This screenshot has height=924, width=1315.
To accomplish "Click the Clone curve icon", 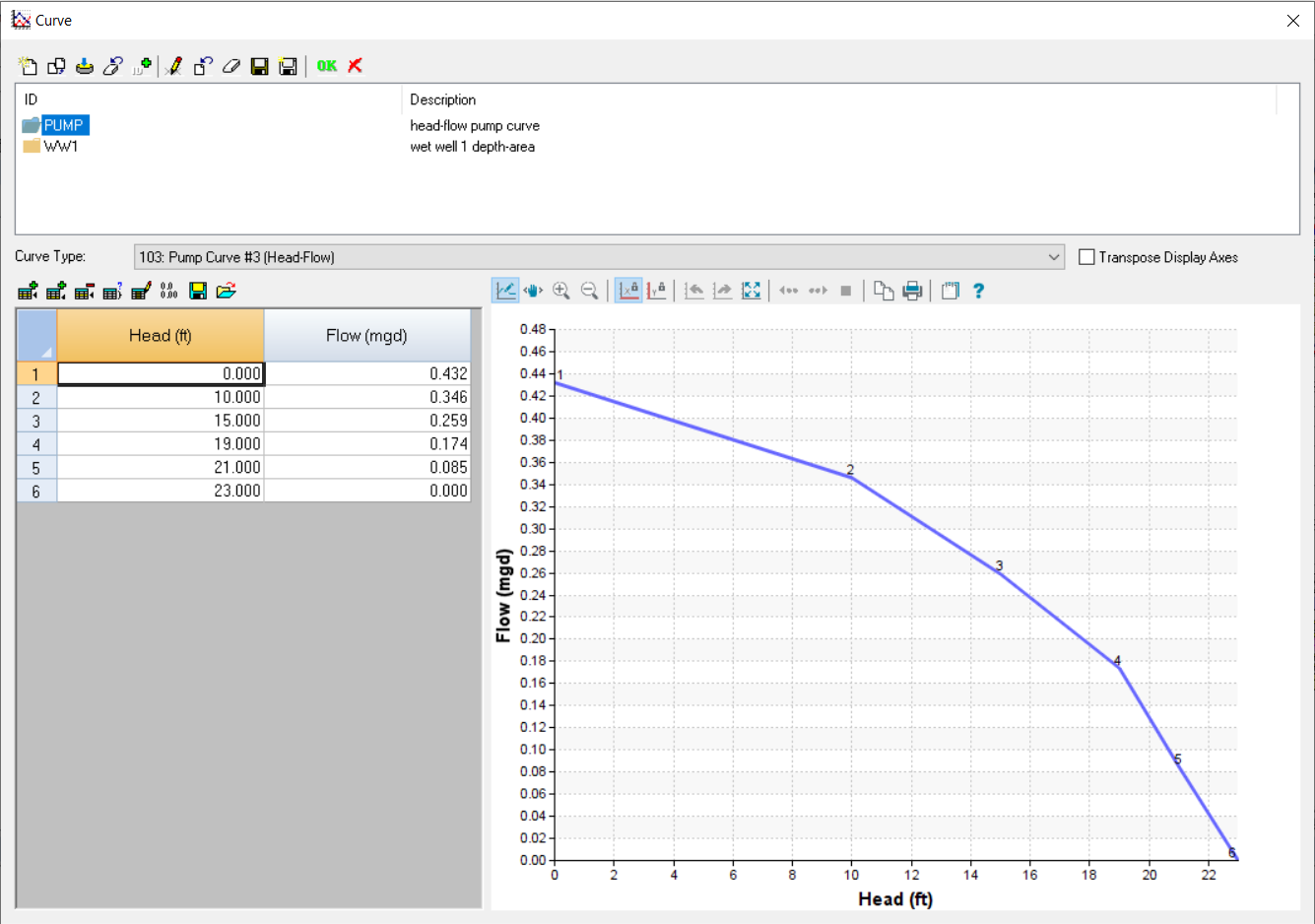I will (56, 66).
